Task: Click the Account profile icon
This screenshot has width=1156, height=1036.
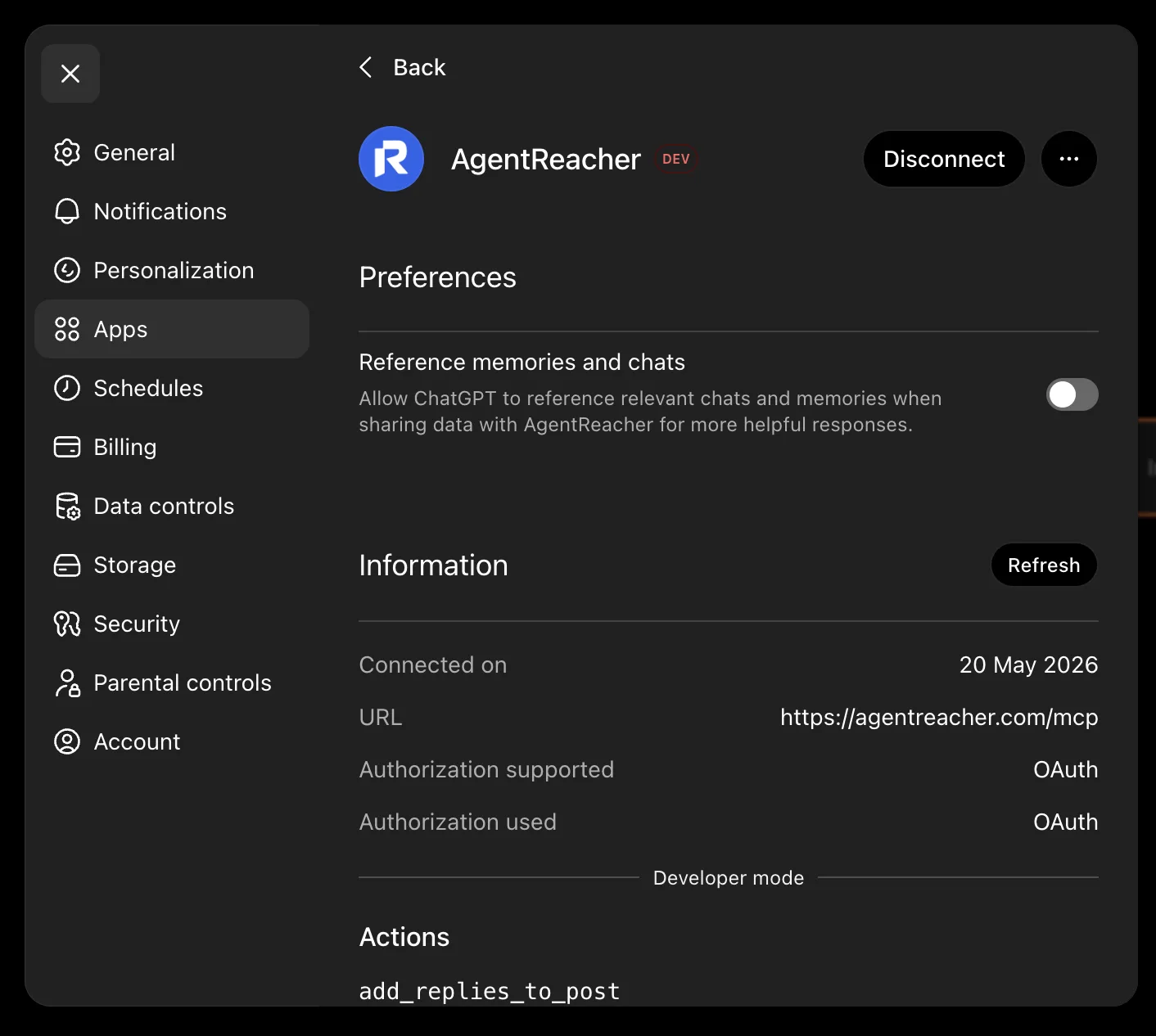Action: pyautogui.click(x=67, y=741)
